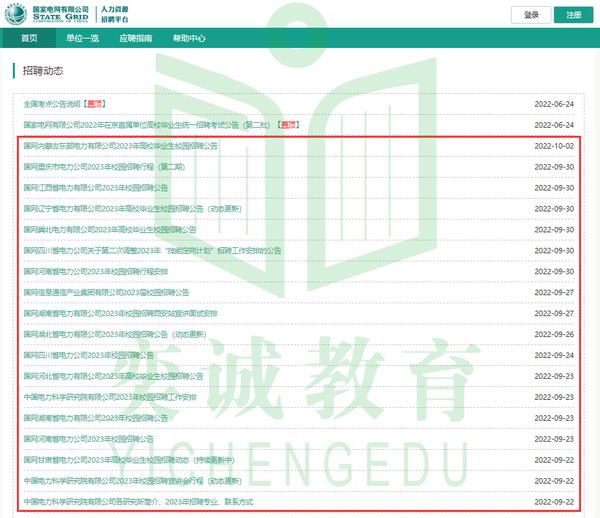Open the 应聘指南 menu item
Image resolution: width=600 pixels, height=518 pixels.
point(135,38)
